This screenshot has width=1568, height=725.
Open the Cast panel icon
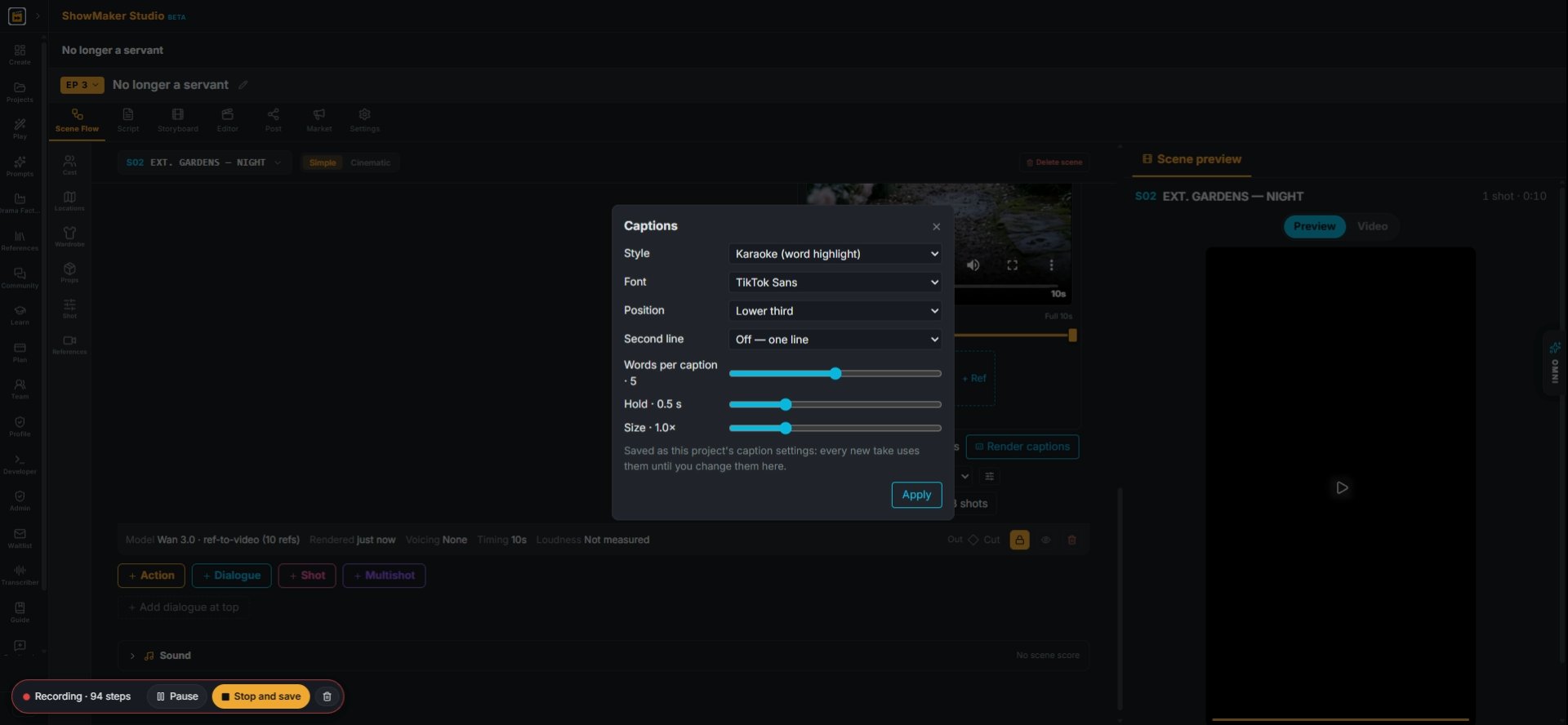pyautogui.click(x=69, y=165)
